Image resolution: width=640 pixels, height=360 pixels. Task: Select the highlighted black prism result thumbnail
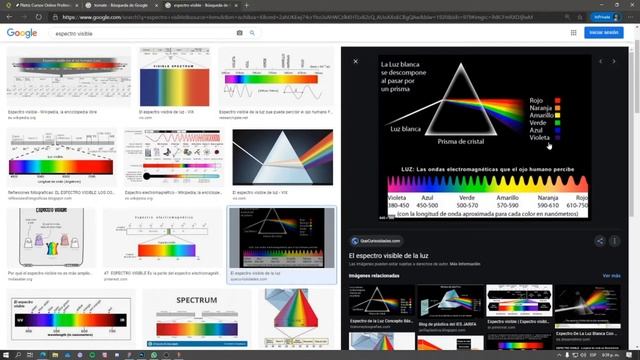coord(282,238)
